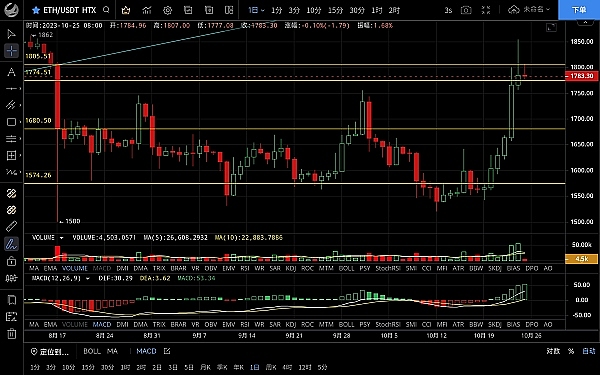Toggle the lock drawings icon
Viewport: 600px width, 375px height.
pos(11,261)
